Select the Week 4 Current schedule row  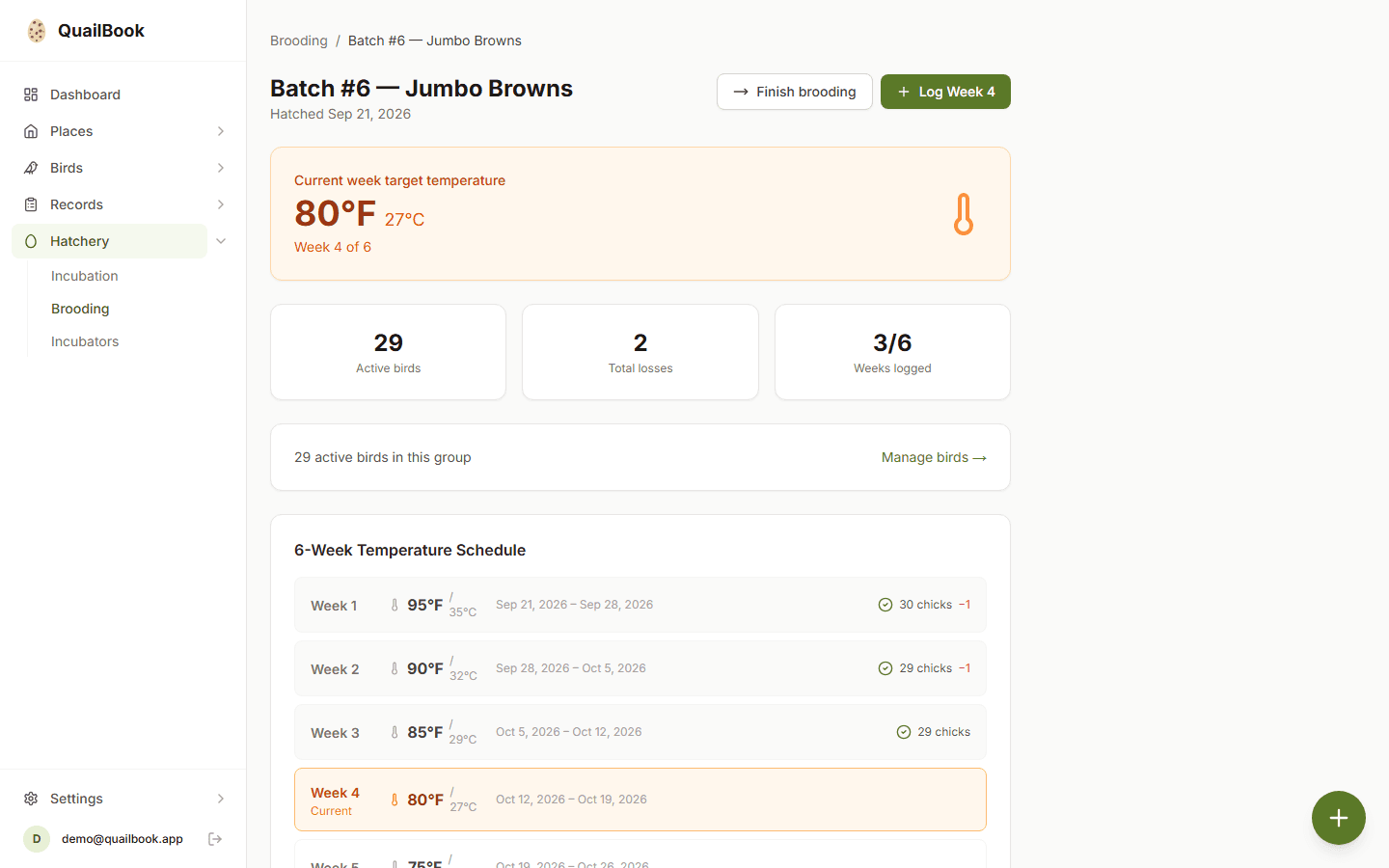640,800
